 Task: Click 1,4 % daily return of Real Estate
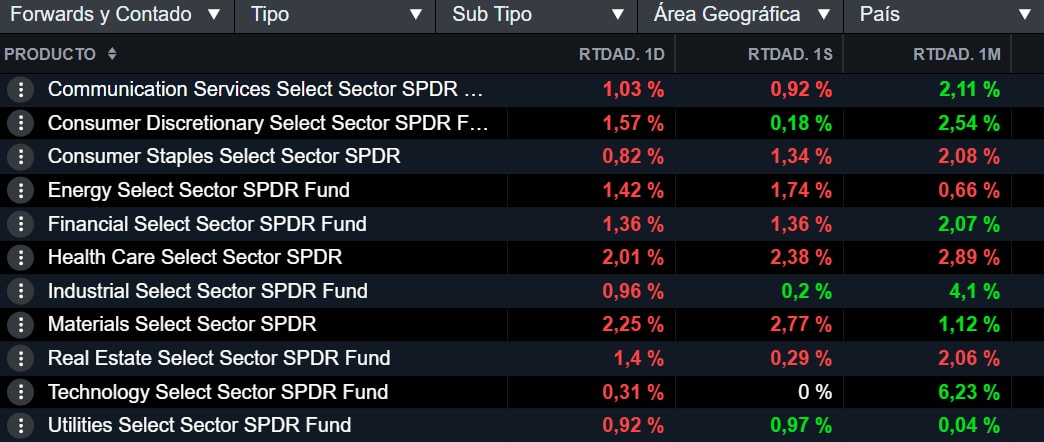639,358
